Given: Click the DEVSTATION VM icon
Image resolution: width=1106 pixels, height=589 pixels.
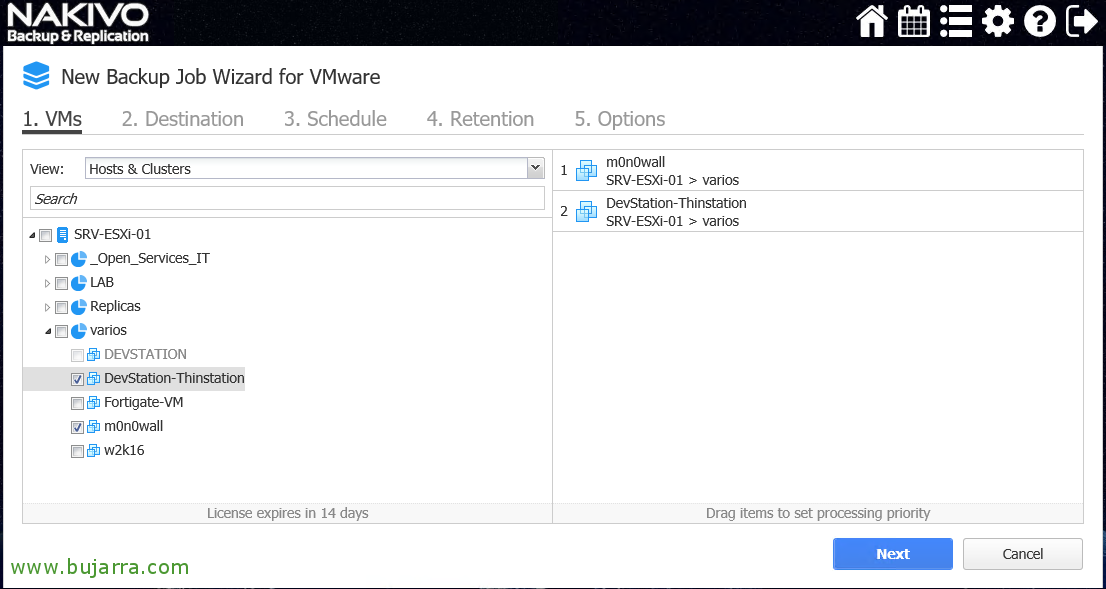Looking at the screenshot, I should point(93,355).
